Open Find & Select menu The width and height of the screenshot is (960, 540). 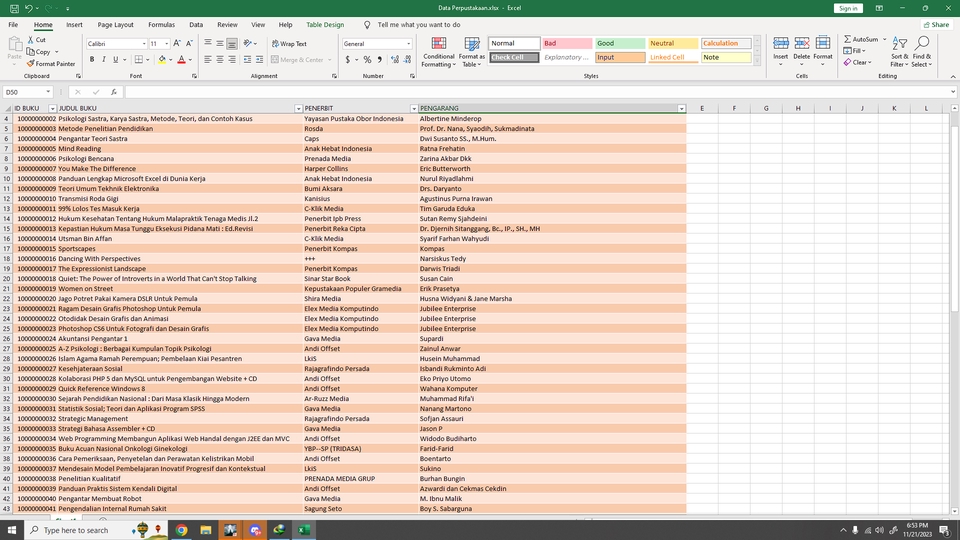pos(921,51)
